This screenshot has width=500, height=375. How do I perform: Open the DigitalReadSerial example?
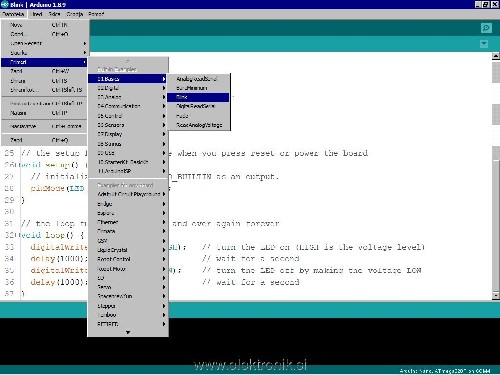click(198, 106)
